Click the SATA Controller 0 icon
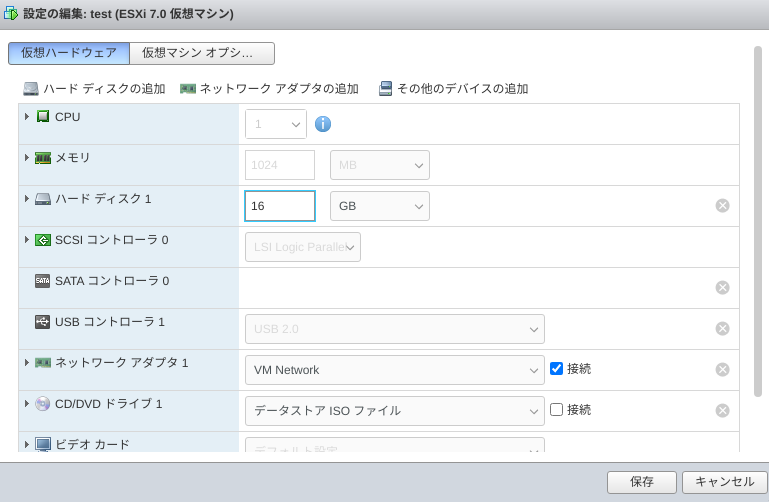This screenshot has width=769, height=502. pyautogui.click(x=43, y=281)
